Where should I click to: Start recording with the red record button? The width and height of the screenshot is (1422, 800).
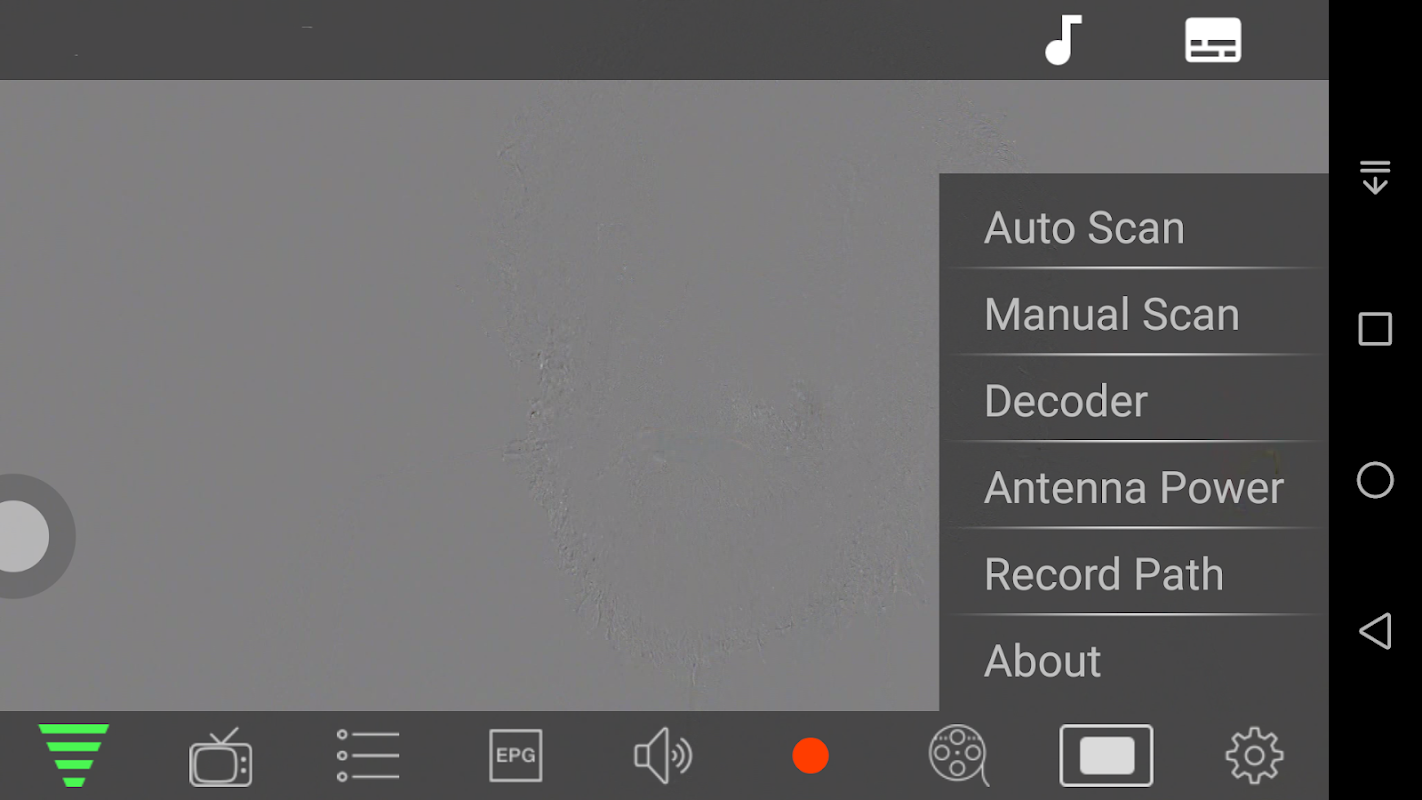(x=810, y=756)
